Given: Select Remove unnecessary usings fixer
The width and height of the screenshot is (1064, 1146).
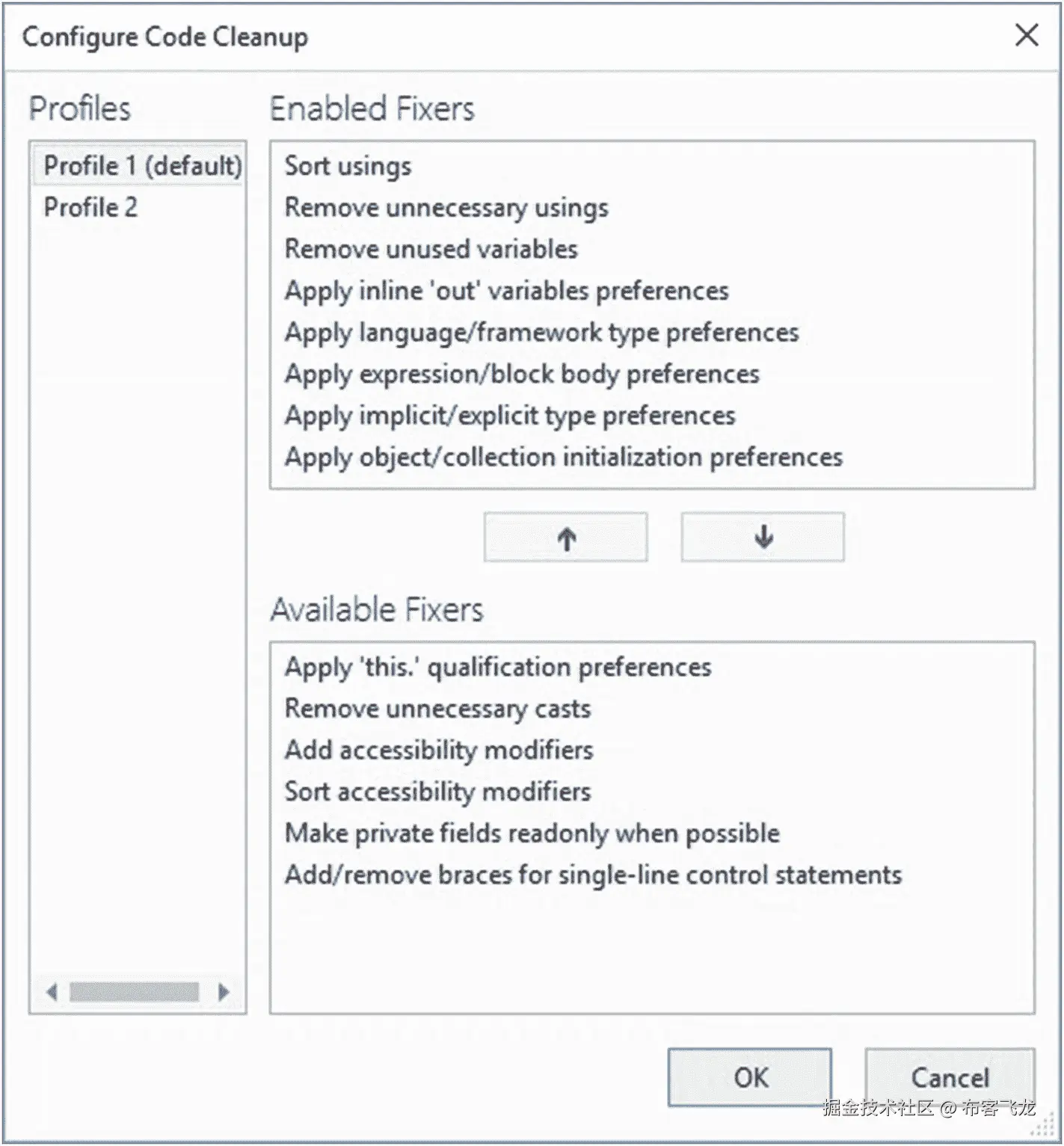Looking at the screenshot, I should 446,208.
